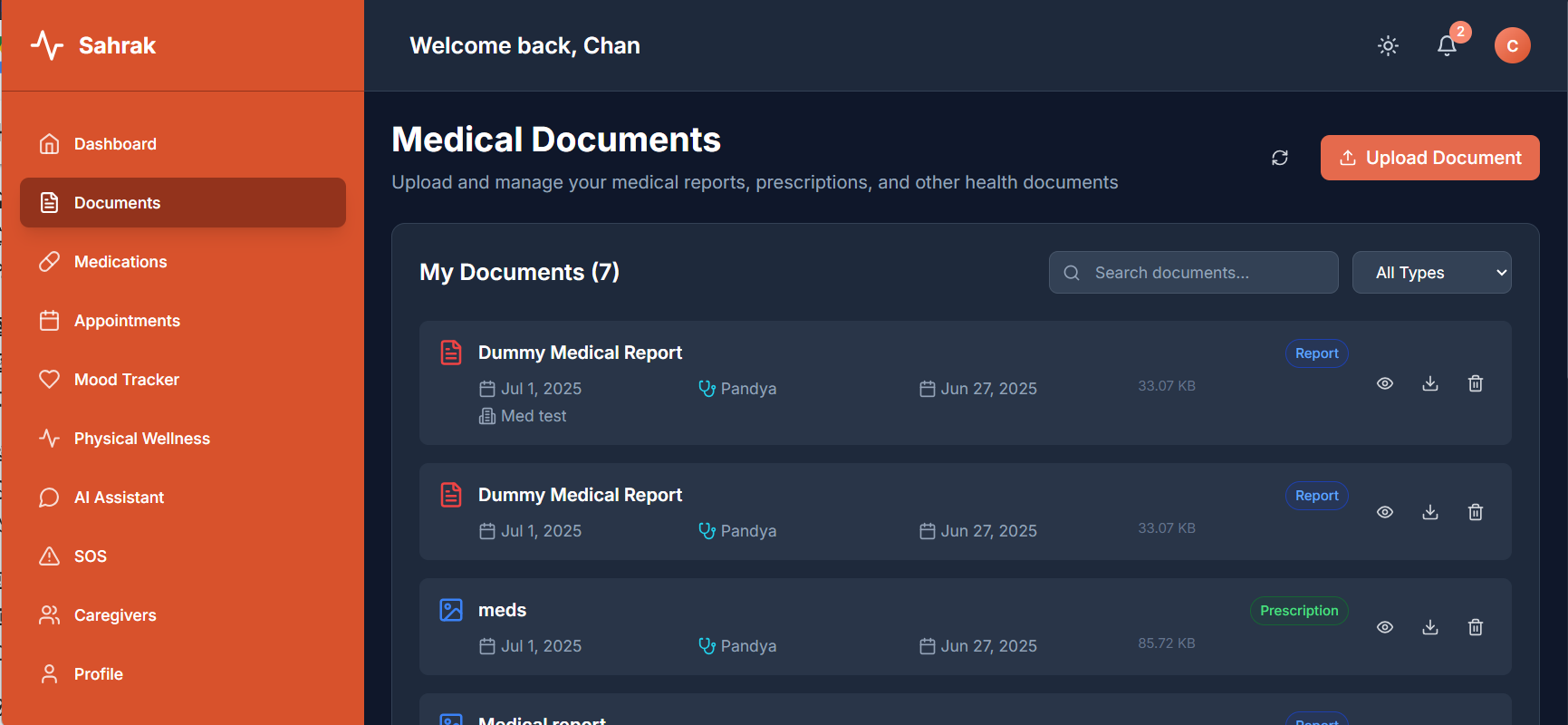
Task: Navigate to Physical Wellness
Action: coord(183,439)
